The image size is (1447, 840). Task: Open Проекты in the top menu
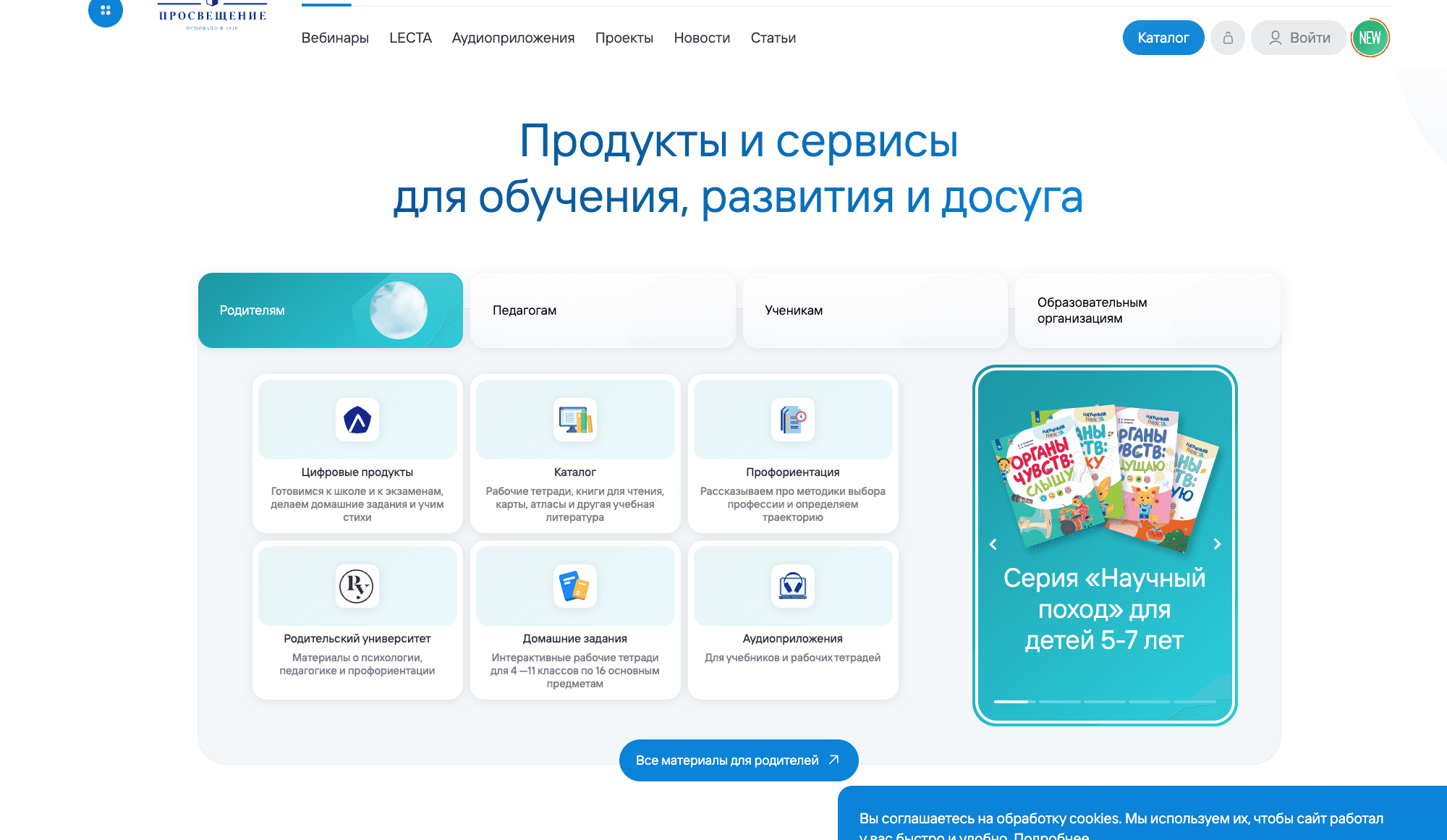624,38
